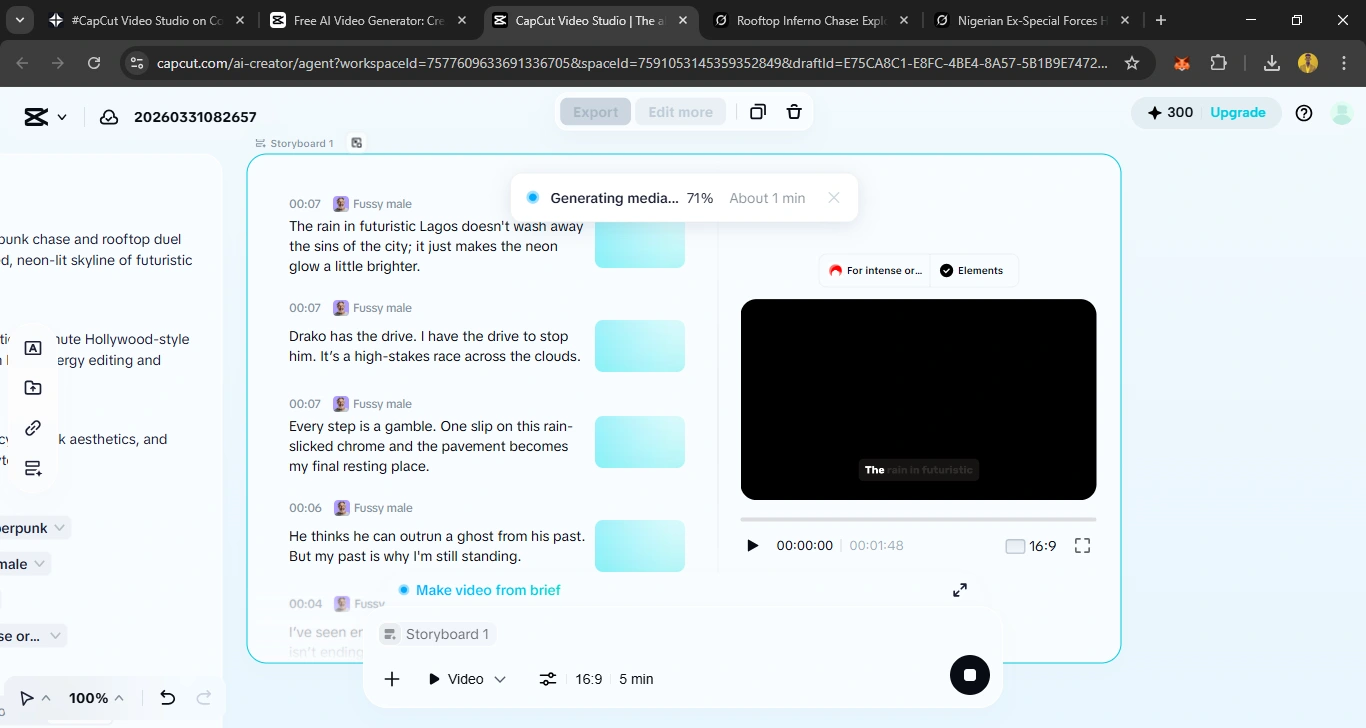Screen dimensions: 1366x728
Task: Delete storyboard with the trash icon
Action: (794, 112)
